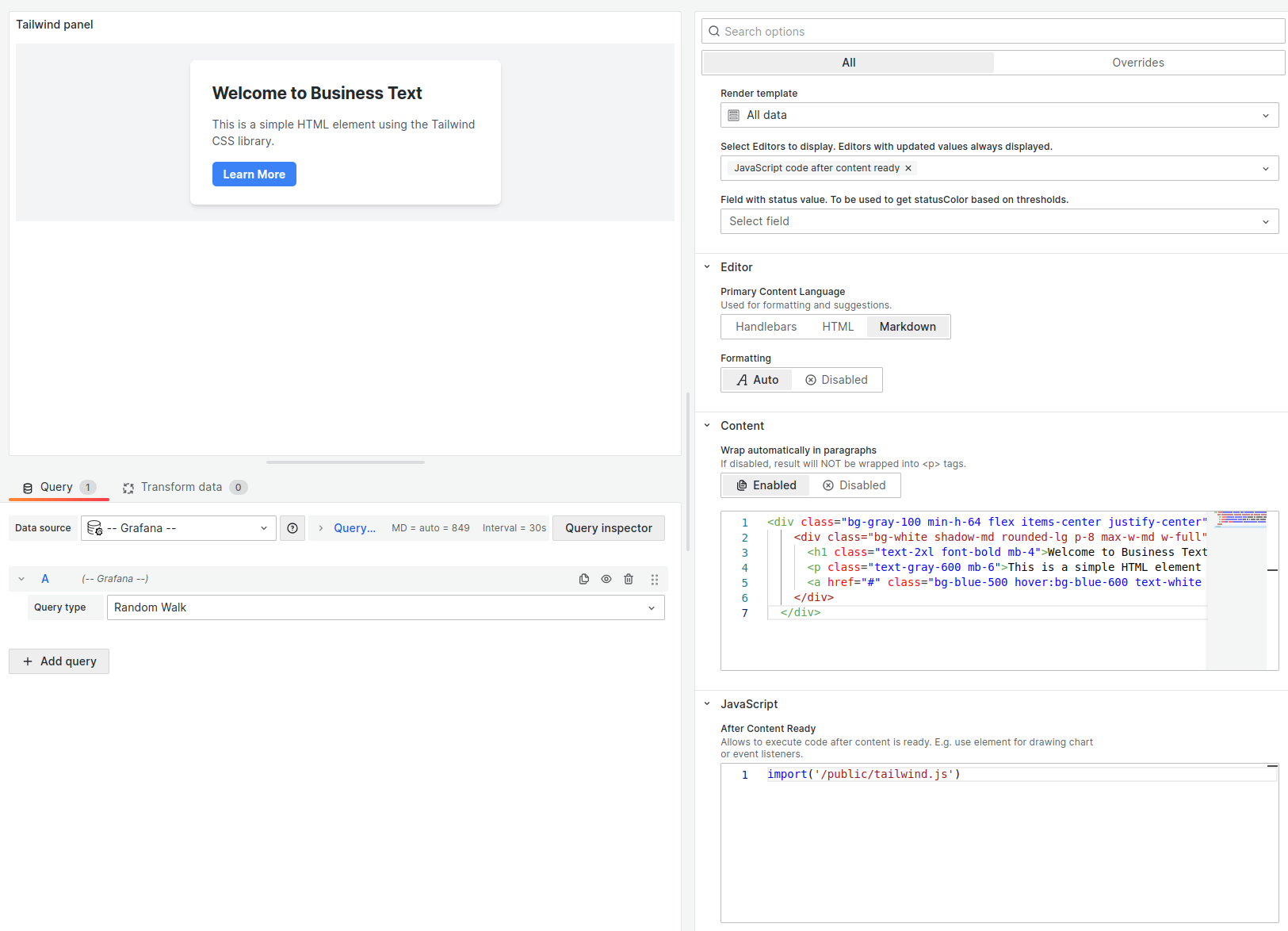
Task: Grab the drag handle on query A row
Action: click(655, 579)
